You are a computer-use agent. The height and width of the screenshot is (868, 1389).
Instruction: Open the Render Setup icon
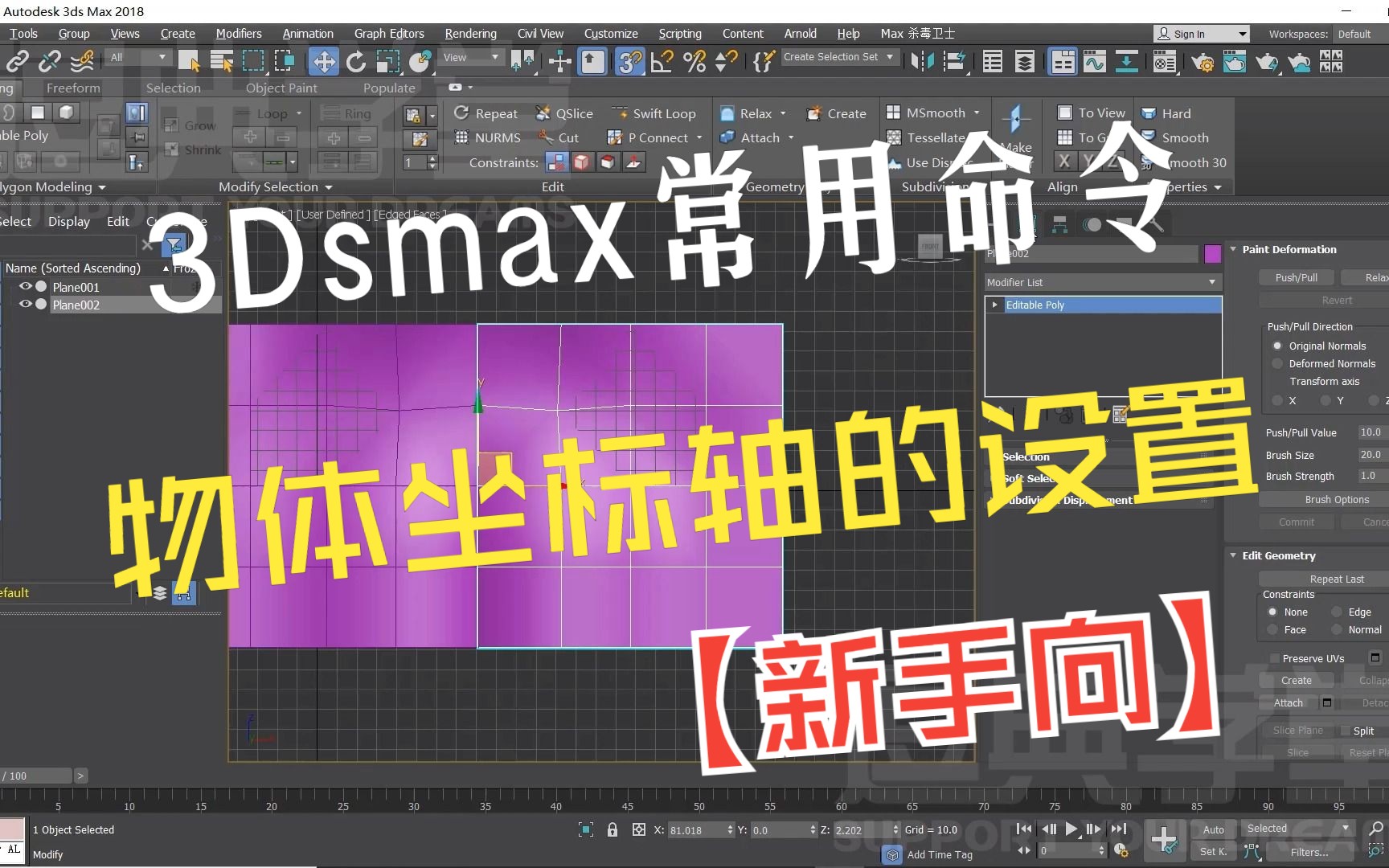point(1203,61)
